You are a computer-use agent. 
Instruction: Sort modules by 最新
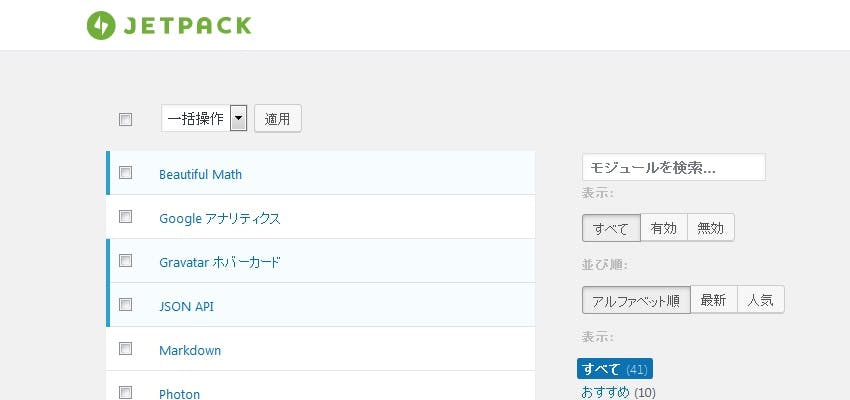[x=713, y=300]
